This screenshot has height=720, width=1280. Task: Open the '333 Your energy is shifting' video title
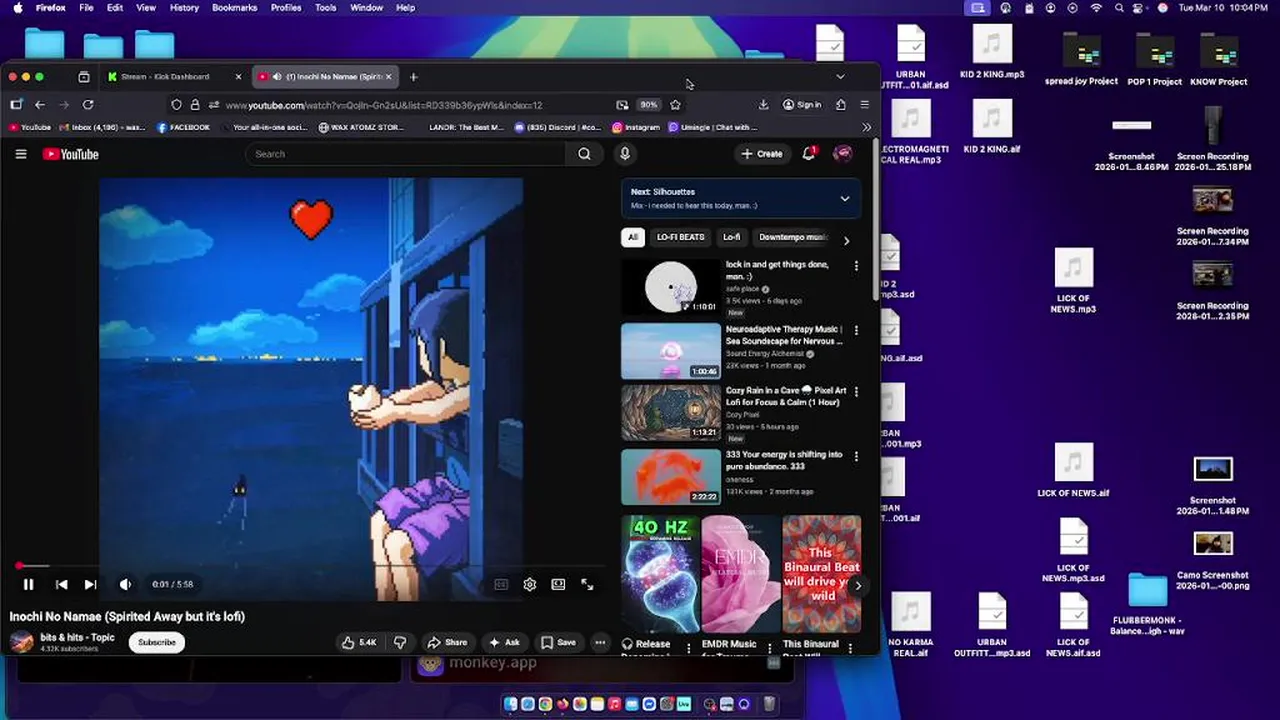click(x=784, y=460)
